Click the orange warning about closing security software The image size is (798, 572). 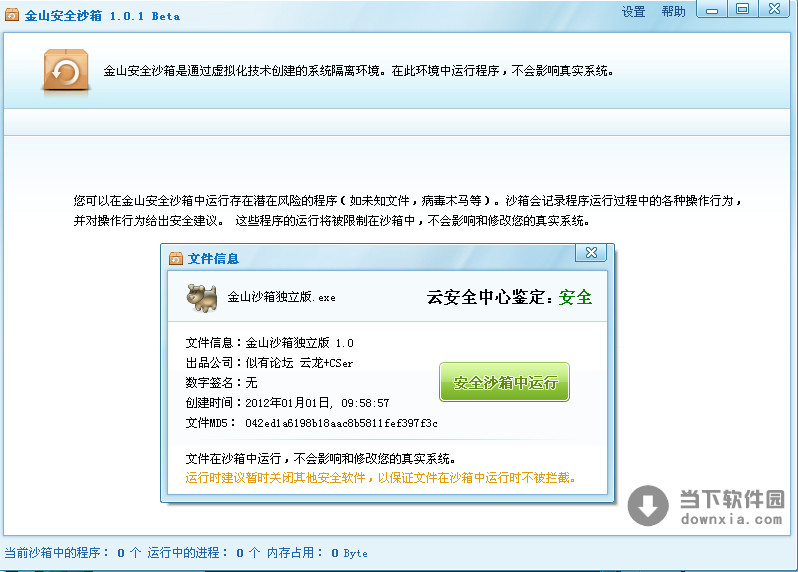point(380,478)
